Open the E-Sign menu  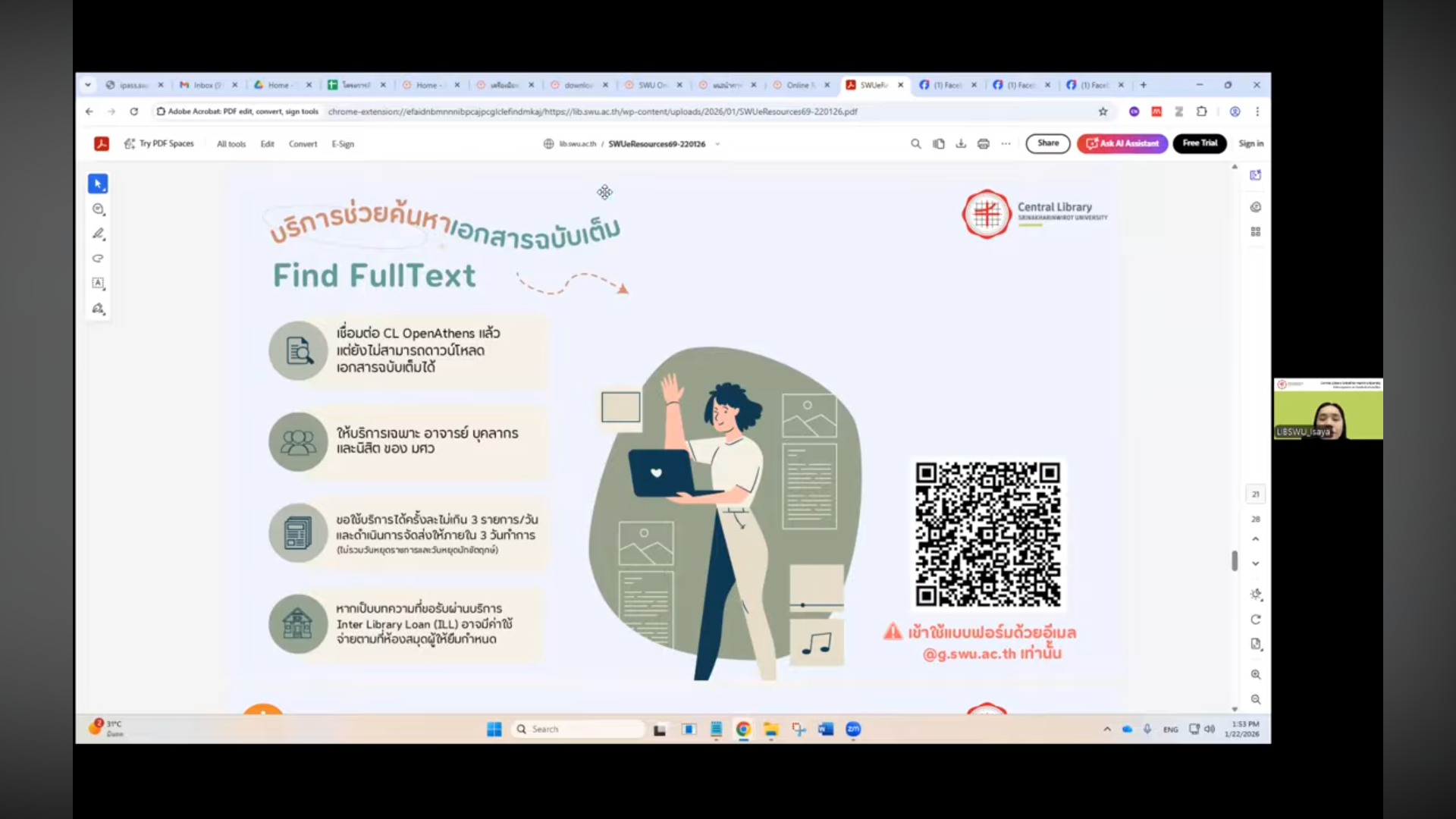[x=343, y=144]
